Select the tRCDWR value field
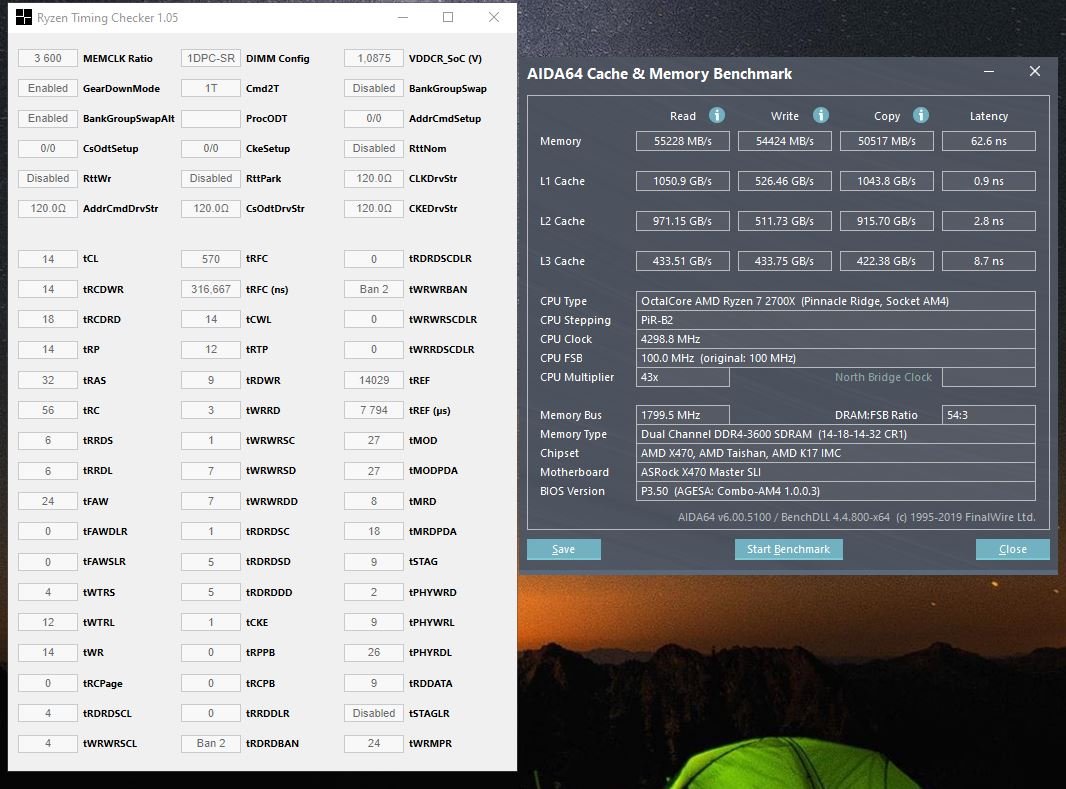Viewport: 1066px width, 789px height. point(48,290)
